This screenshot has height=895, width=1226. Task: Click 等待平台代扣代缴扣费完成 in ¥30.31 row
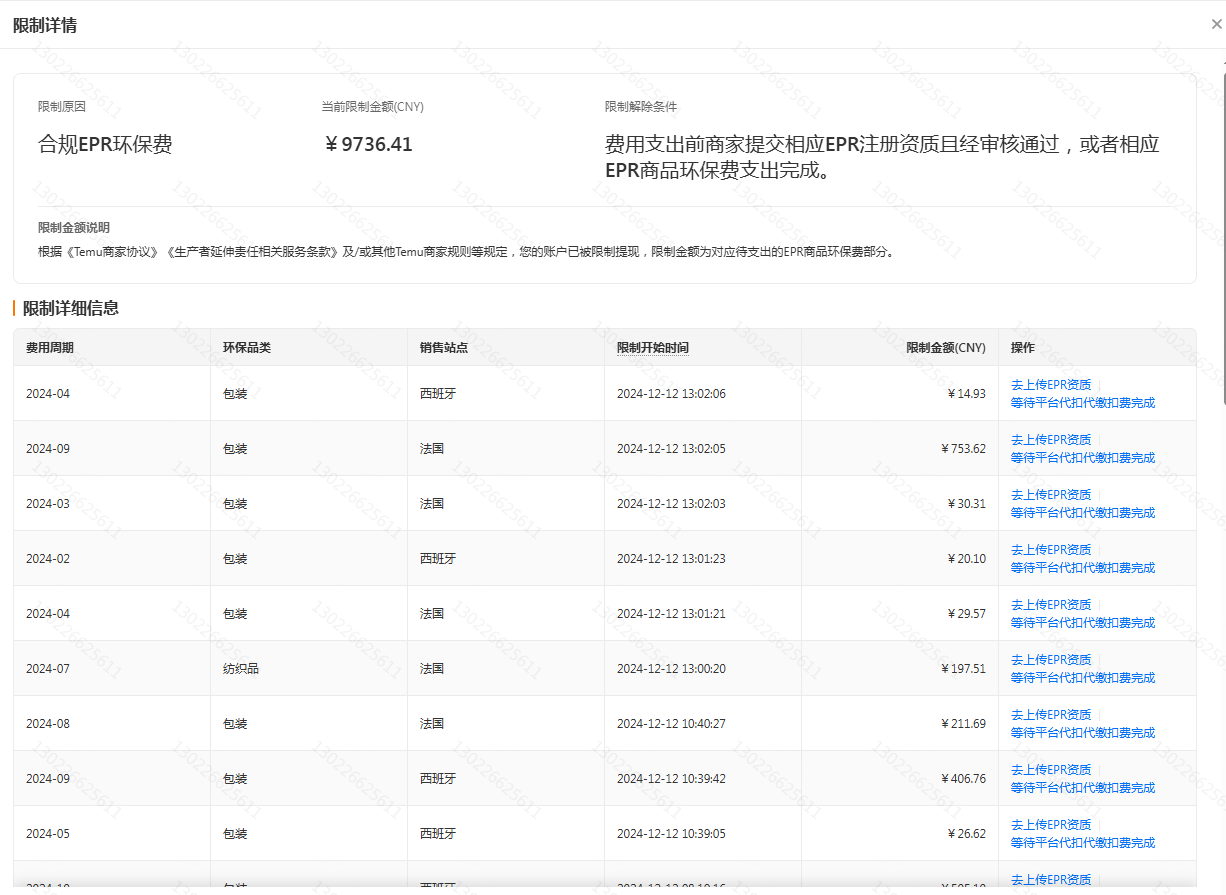pos(1083,513)
